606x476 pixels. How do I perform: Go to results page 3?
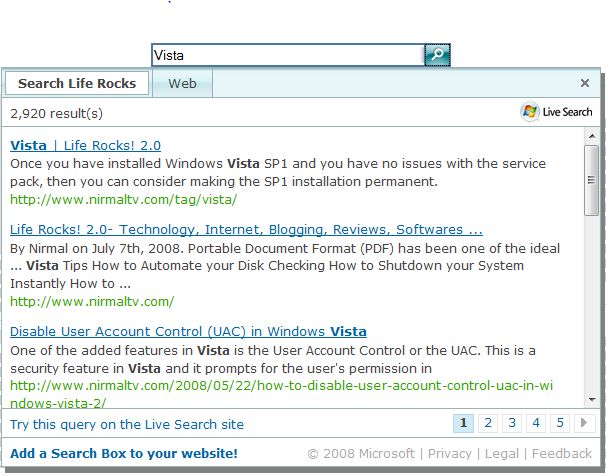coord(512,423)
